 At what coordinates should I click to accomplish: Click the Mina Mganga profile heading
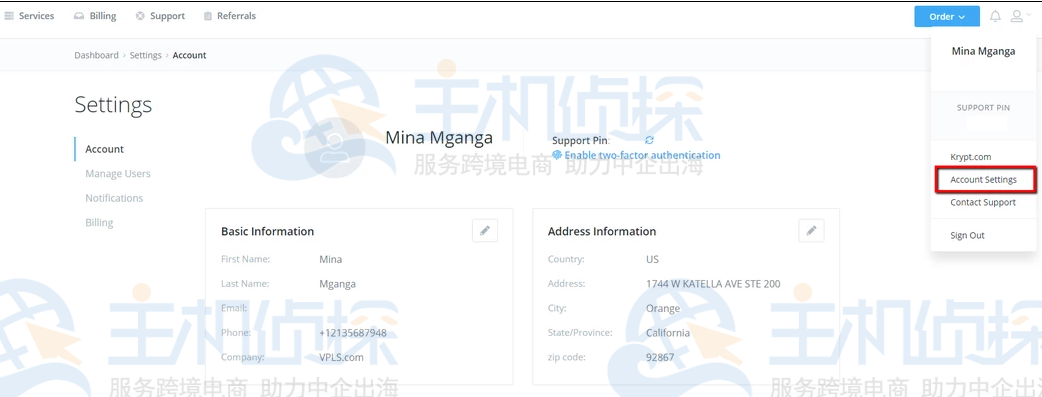click(439, 138)
